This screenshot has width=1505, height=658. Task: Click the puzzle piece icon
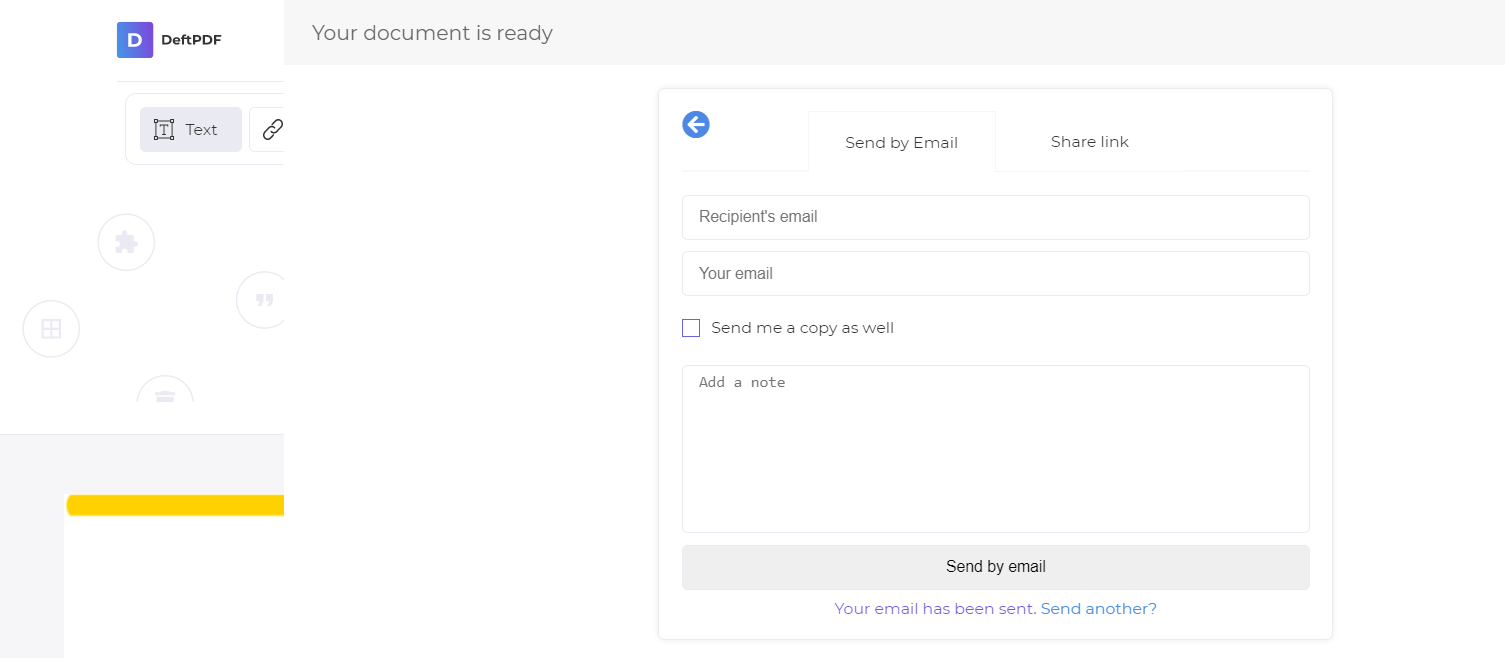[126, 241]
